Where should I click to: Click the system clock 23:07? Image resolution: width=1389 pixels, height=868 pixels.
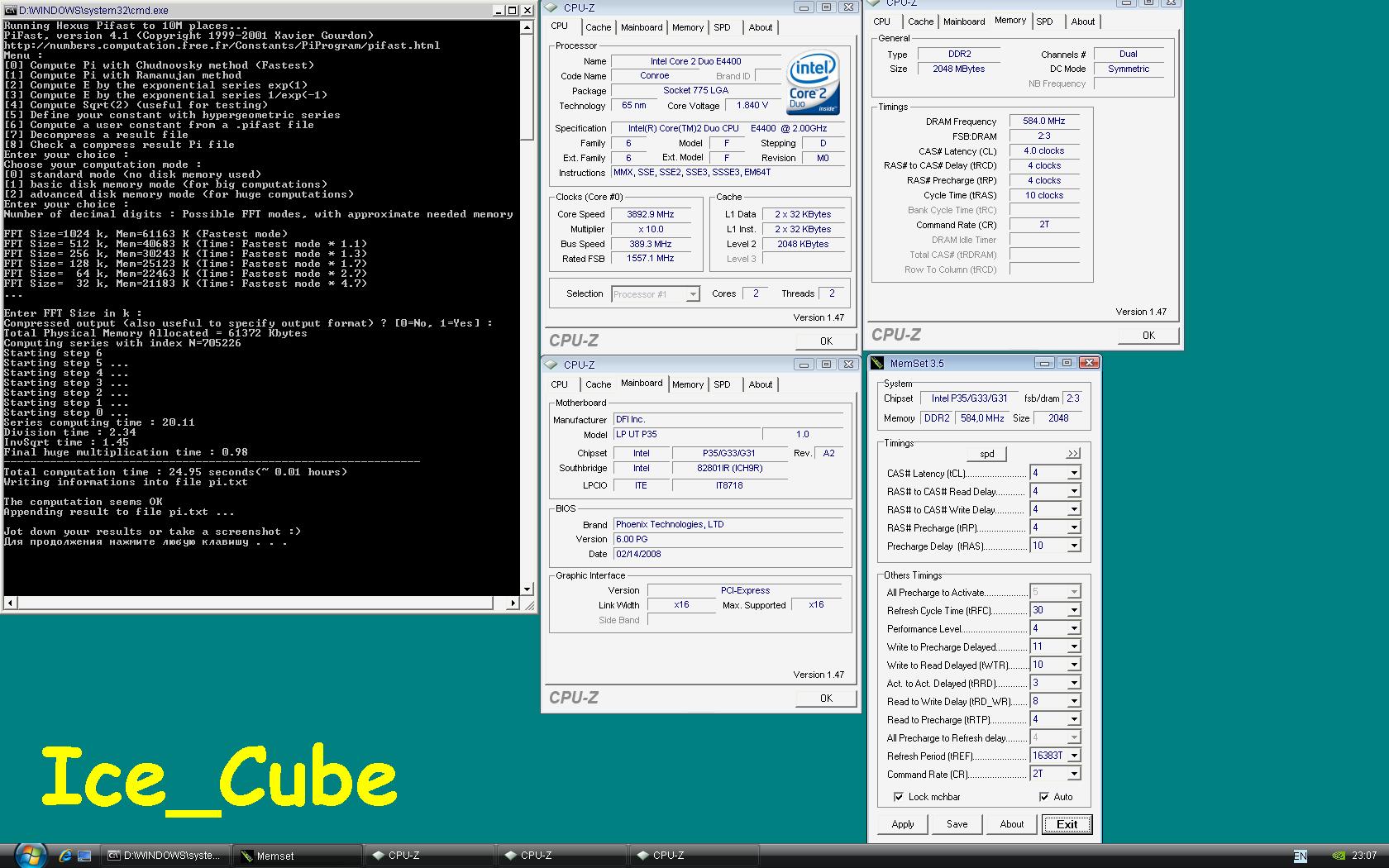[1365, 856]
